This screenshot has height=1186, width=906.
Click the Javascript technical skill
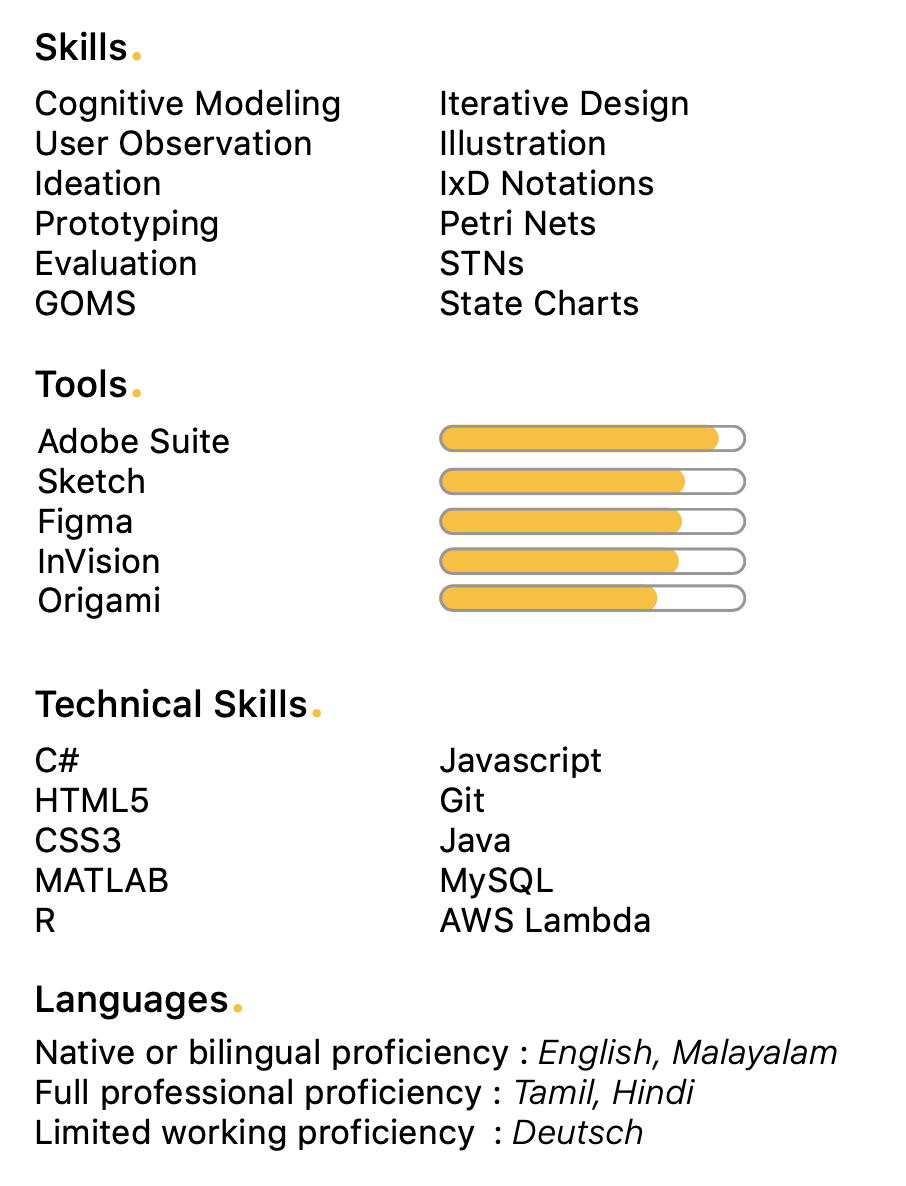tap(520, 761)
